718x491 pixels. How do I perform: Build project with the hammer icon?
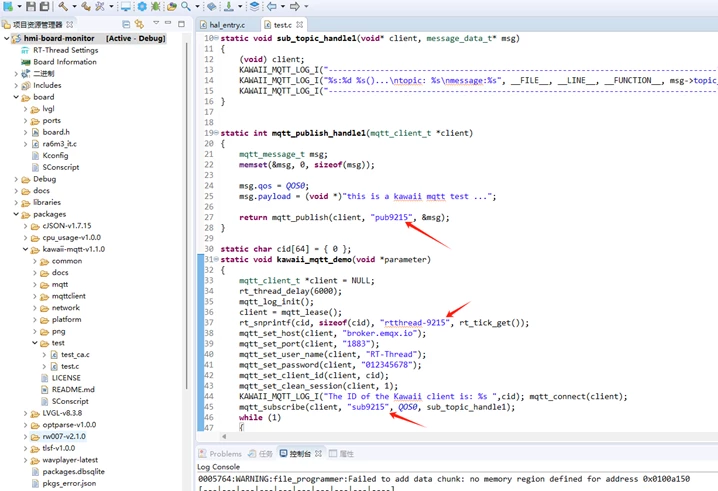point(63,6)
